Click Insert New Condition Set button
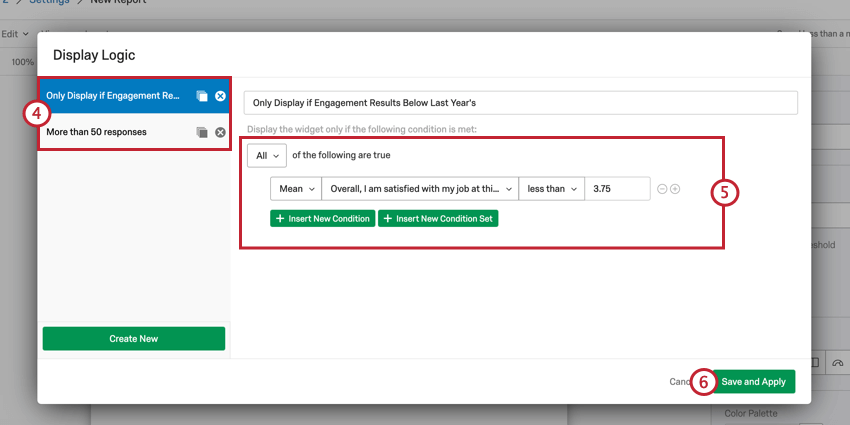Image resolution: width=850 pixels, height=425 pixels. tap(438, 218)
